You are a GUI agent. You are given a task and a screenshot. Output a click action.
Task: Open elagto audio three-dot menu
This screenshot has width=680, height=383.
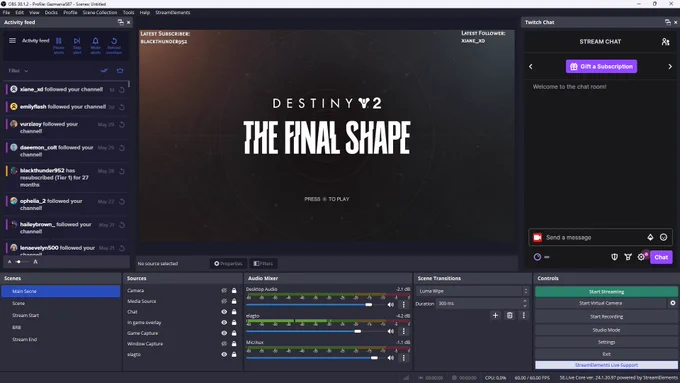(x=404, y=331)
